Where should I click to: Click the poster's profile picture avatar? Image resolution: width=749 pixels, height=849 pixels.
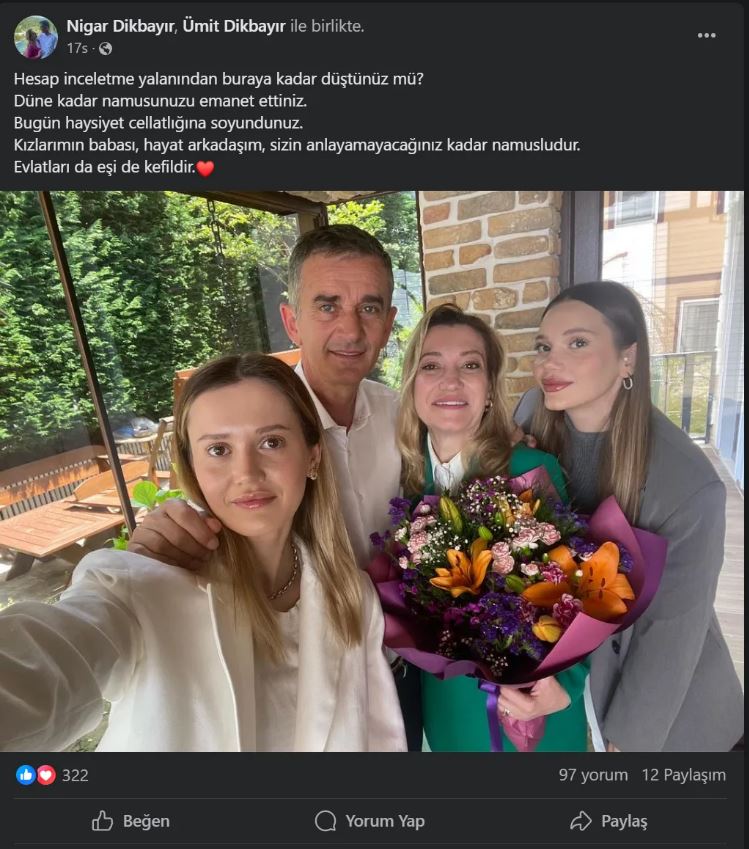[36, 37]
